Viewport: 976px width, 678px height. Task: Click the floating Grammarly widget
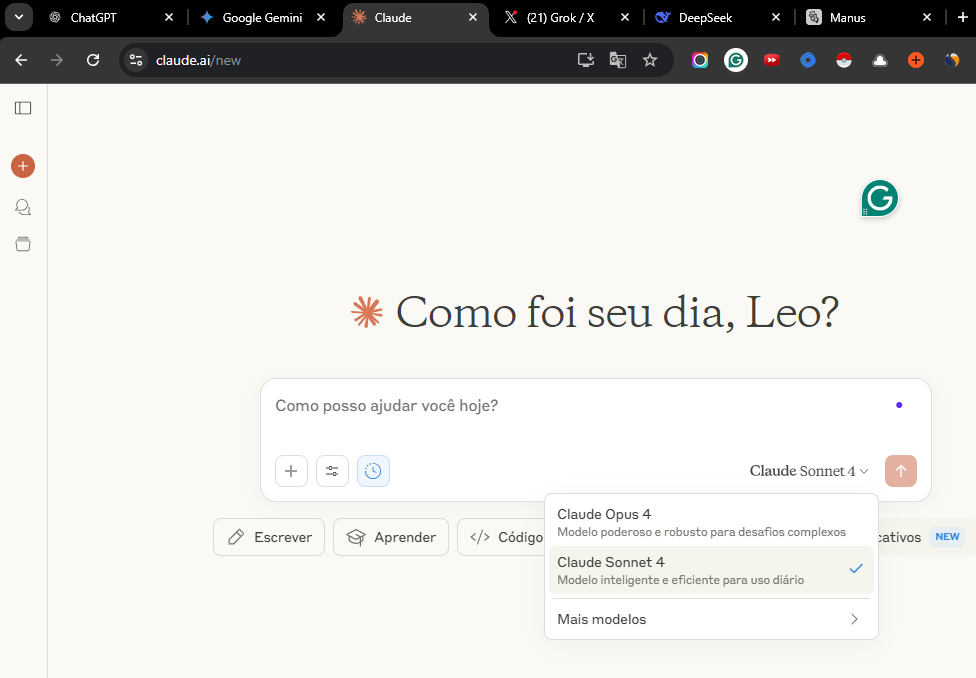(880, 199)
